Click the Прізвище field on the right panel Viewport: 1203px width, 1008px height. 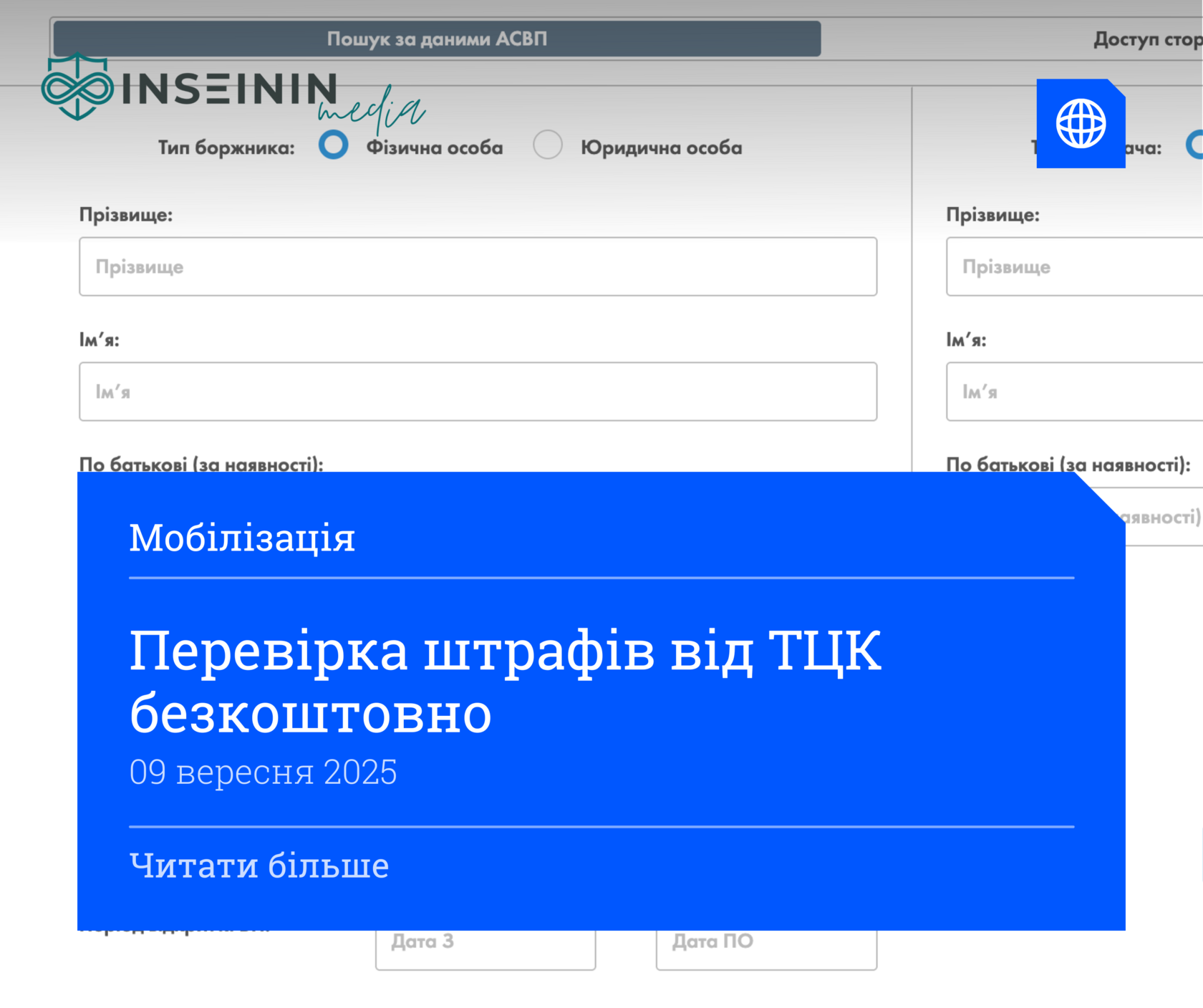1074,266
